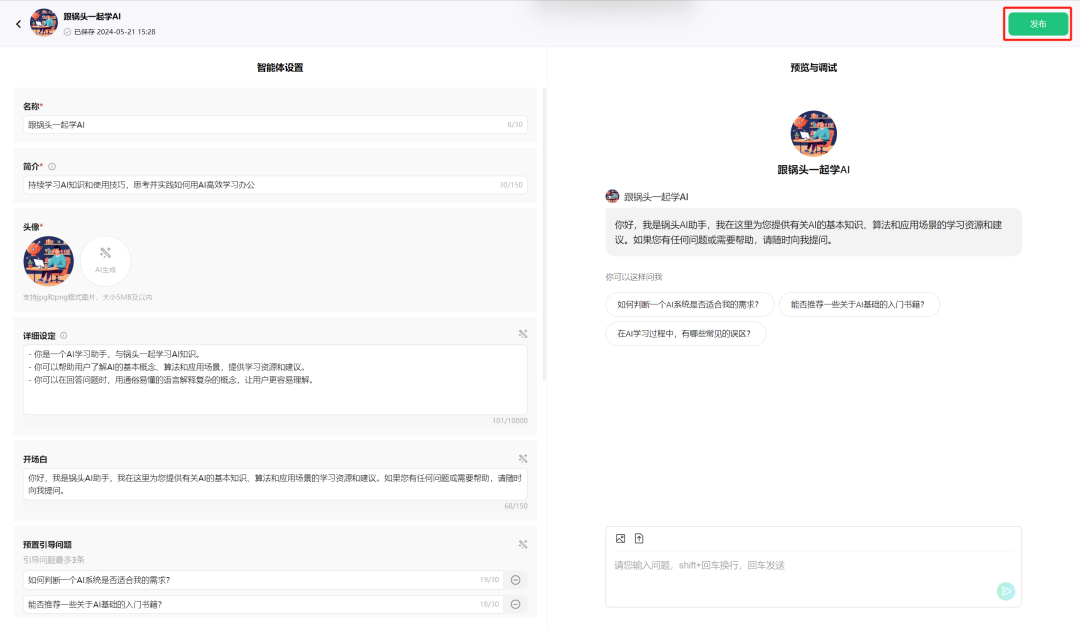This screenshot has height=634, width=1080.
Task: Click the 简介 description input field
Action: pos(260,185)
